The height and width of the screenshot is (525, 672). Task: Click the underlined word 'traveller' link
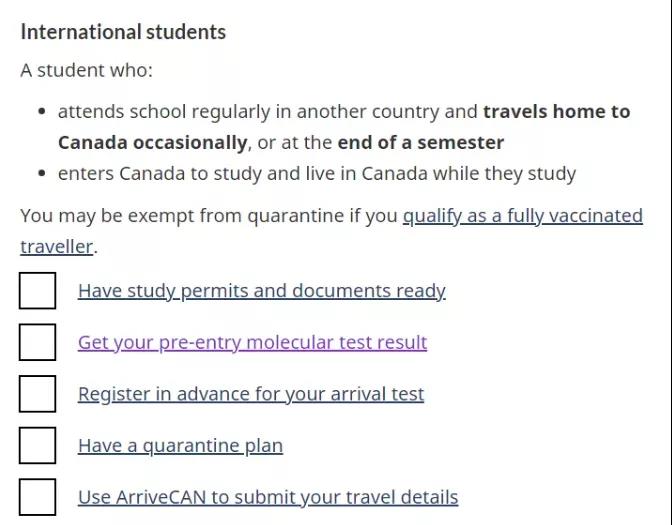(x=57, y=247)
